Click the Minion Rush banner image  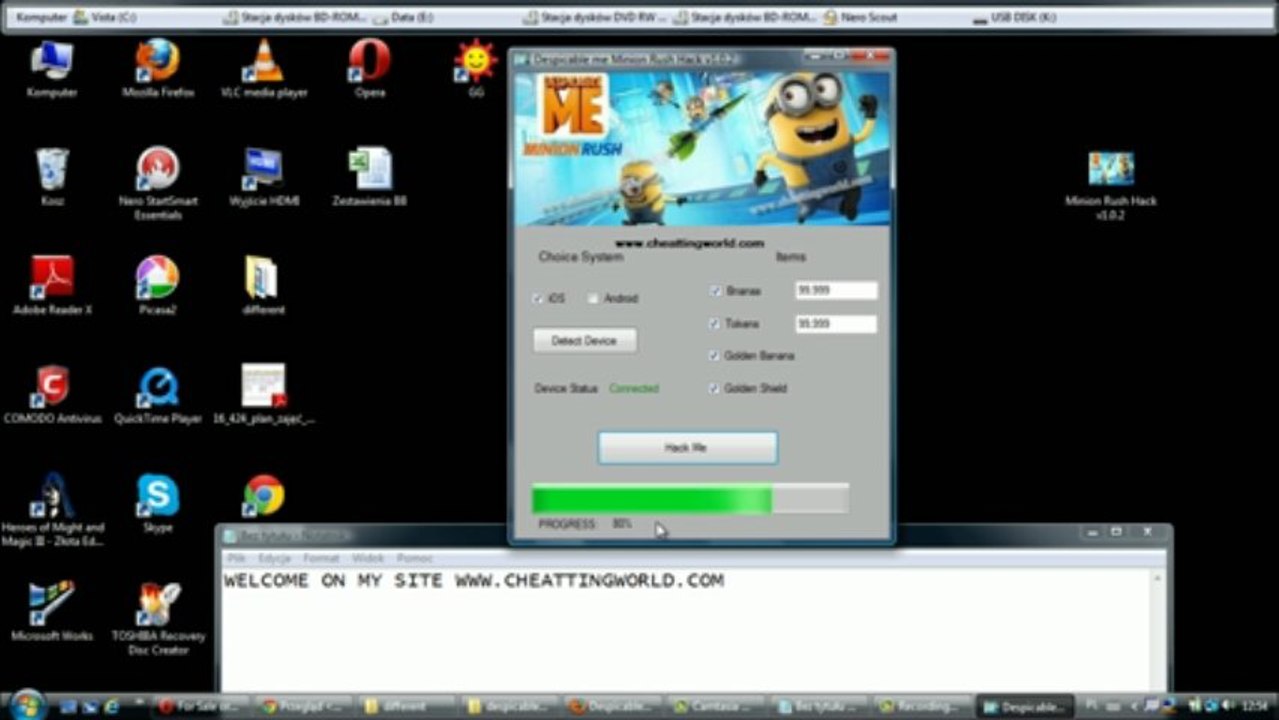point(701,148)
